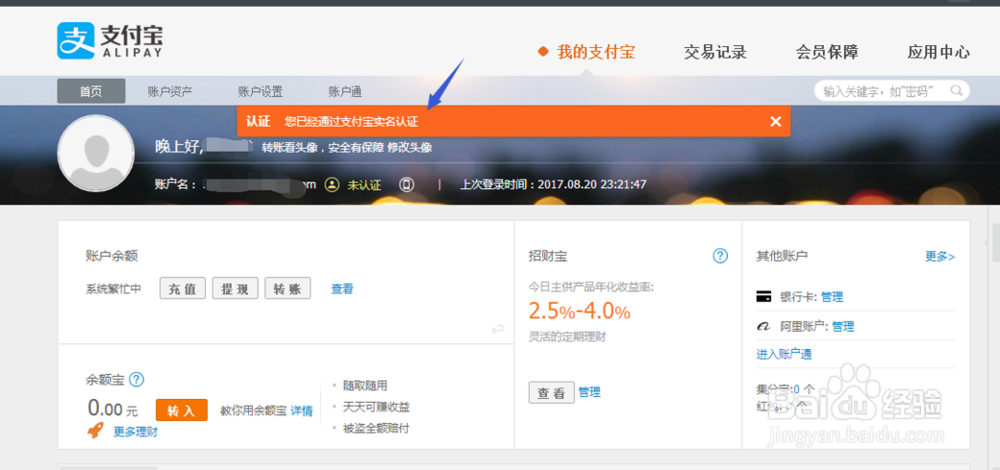
Task: Click the 天天可赚收益 bullet text
Action: pos(376,407)
